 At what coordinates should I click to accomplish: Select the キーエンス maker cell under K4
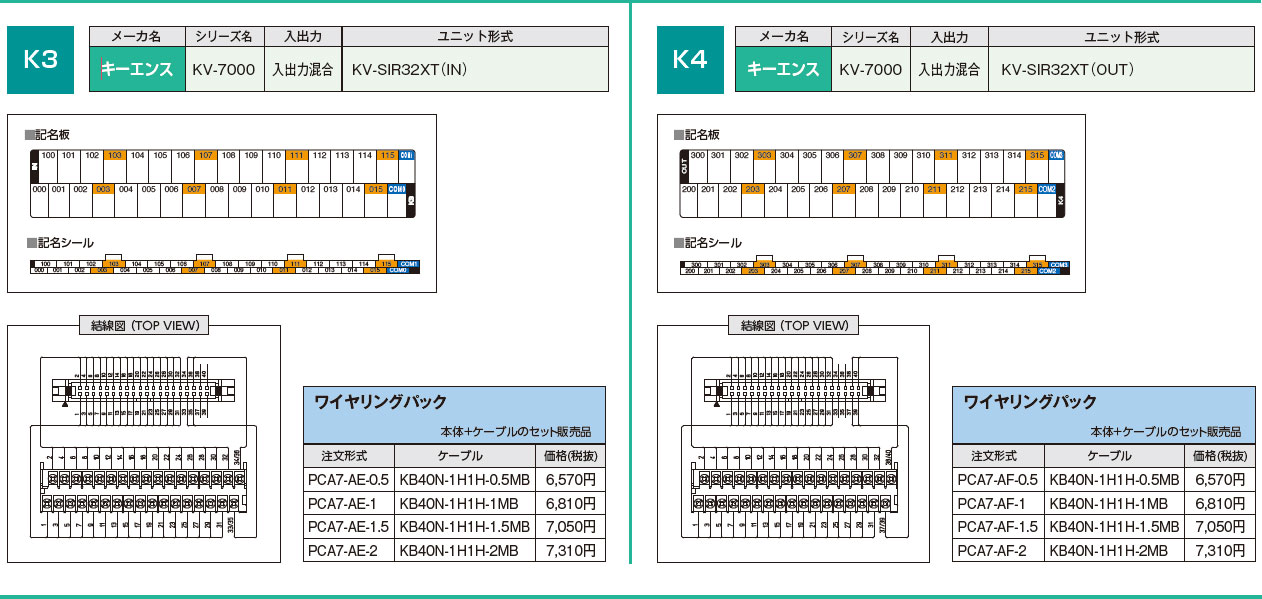pos(783,70)
